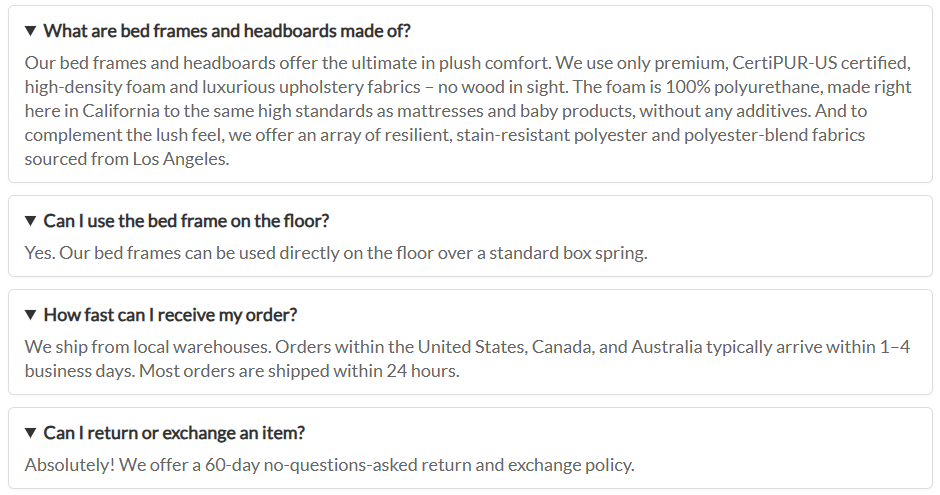Click heading text 'How fast can I receive my order?'

coord(170,315)
